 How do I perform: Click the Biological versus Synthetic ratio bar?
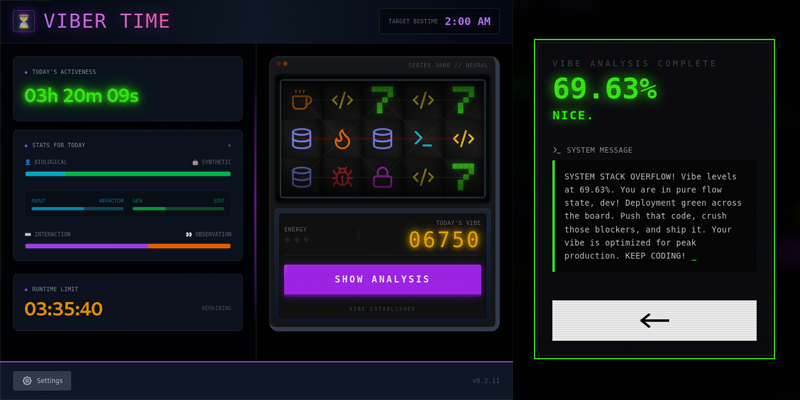click(128, 174)
